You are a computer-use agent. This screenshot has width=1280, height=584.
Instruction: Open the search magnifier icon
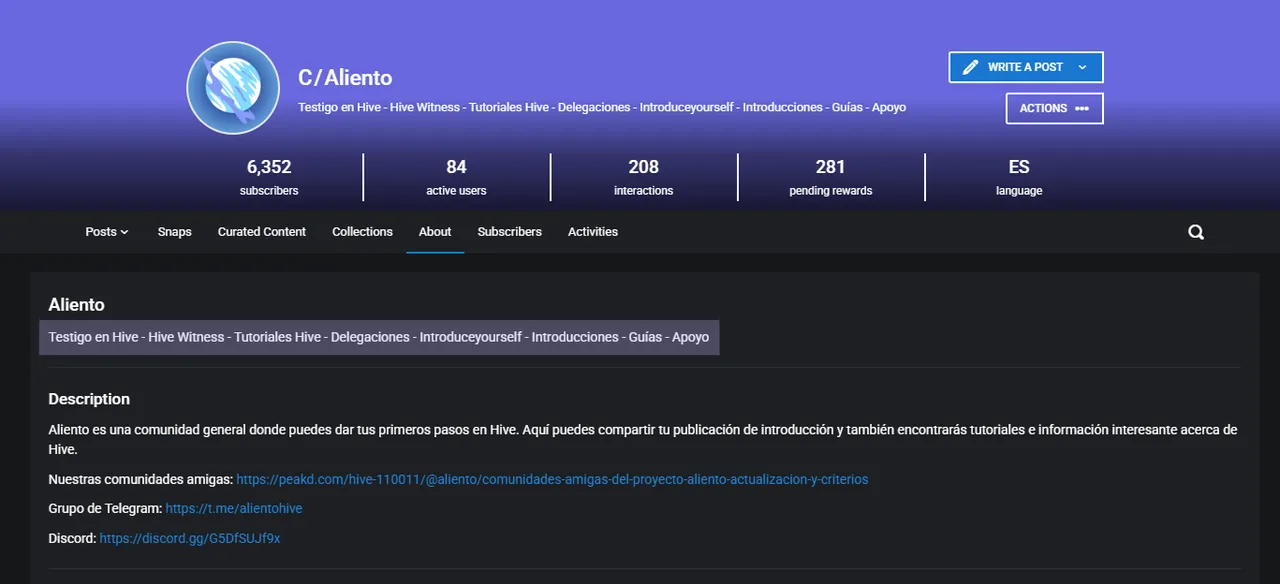1196,232
